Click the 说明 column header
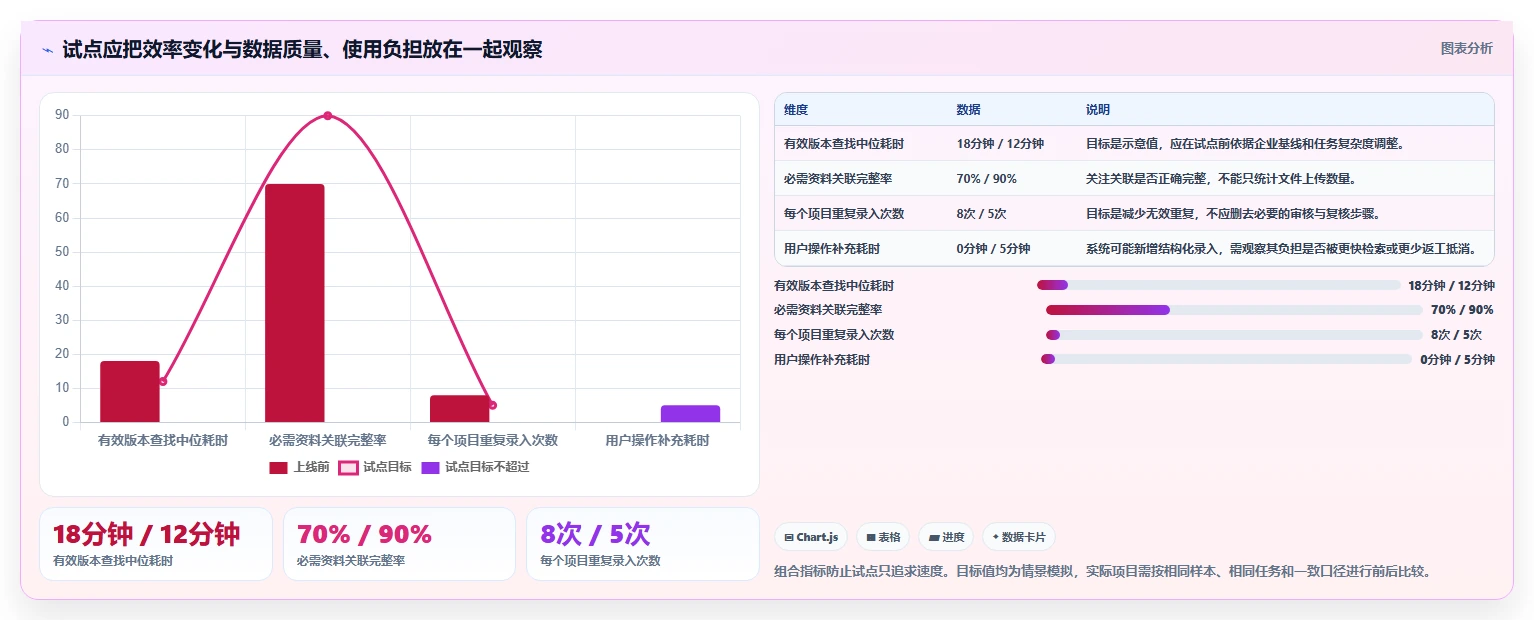The height and width of the screenshot is (620, 1534). (x=1098, y=109)
